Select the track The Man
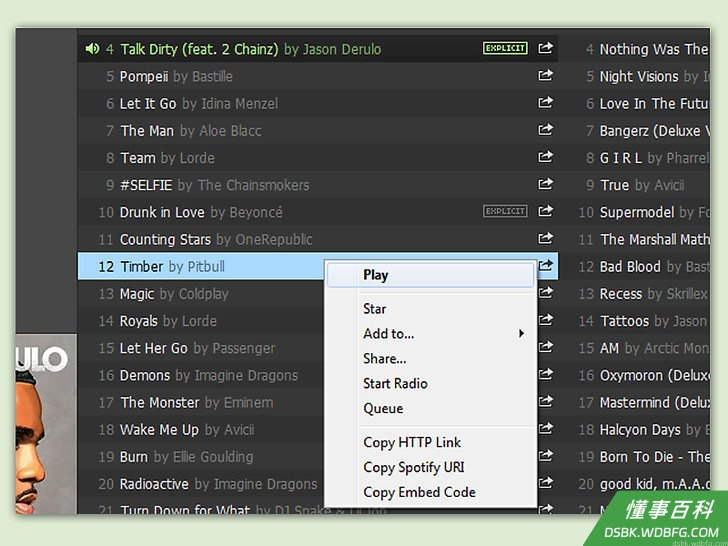Screen dimensions: 728x546 147,131
